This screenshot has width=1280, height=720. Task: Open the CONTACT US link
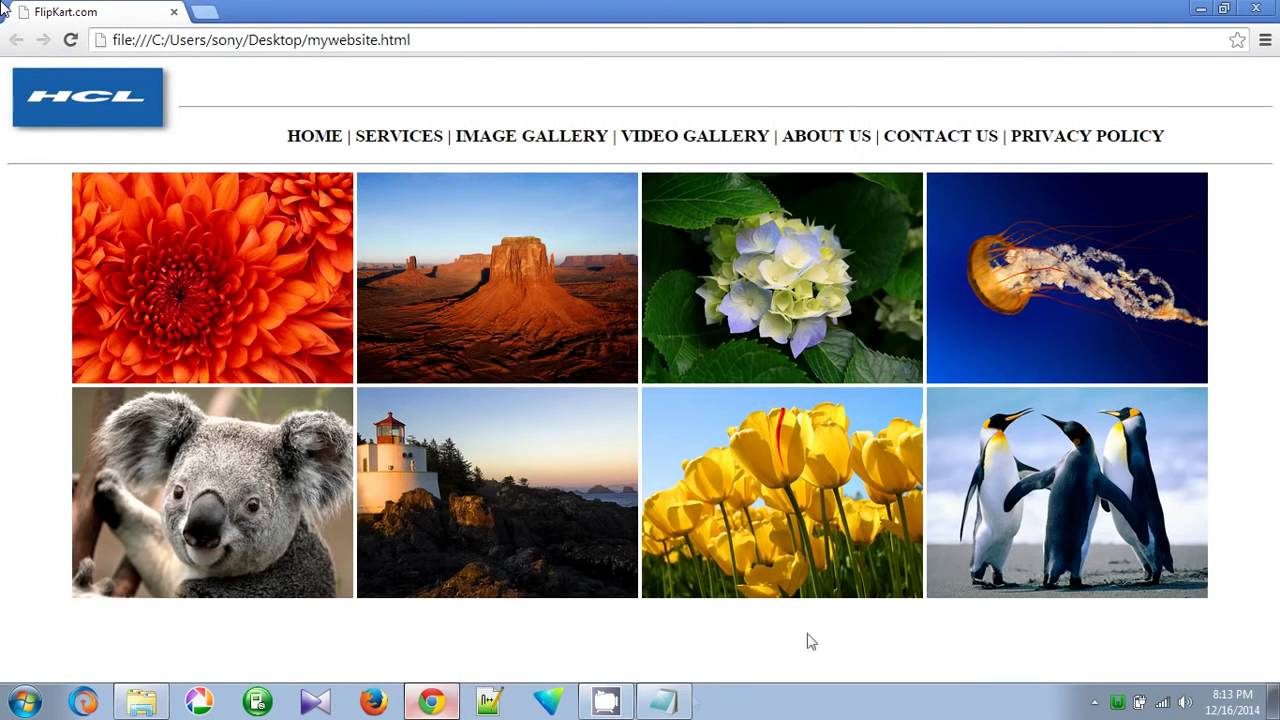(940, 136)
